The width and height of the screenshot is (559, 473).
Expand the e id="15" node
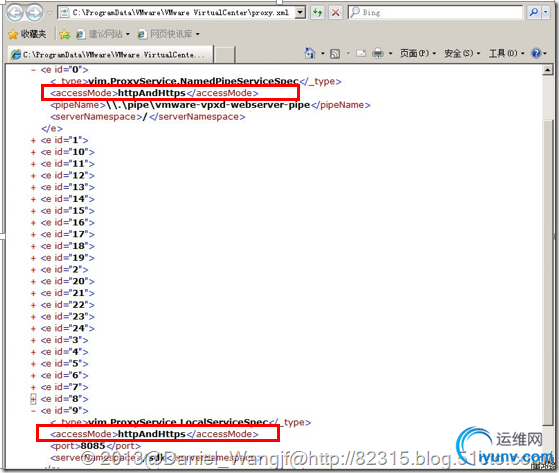[33, 211]
